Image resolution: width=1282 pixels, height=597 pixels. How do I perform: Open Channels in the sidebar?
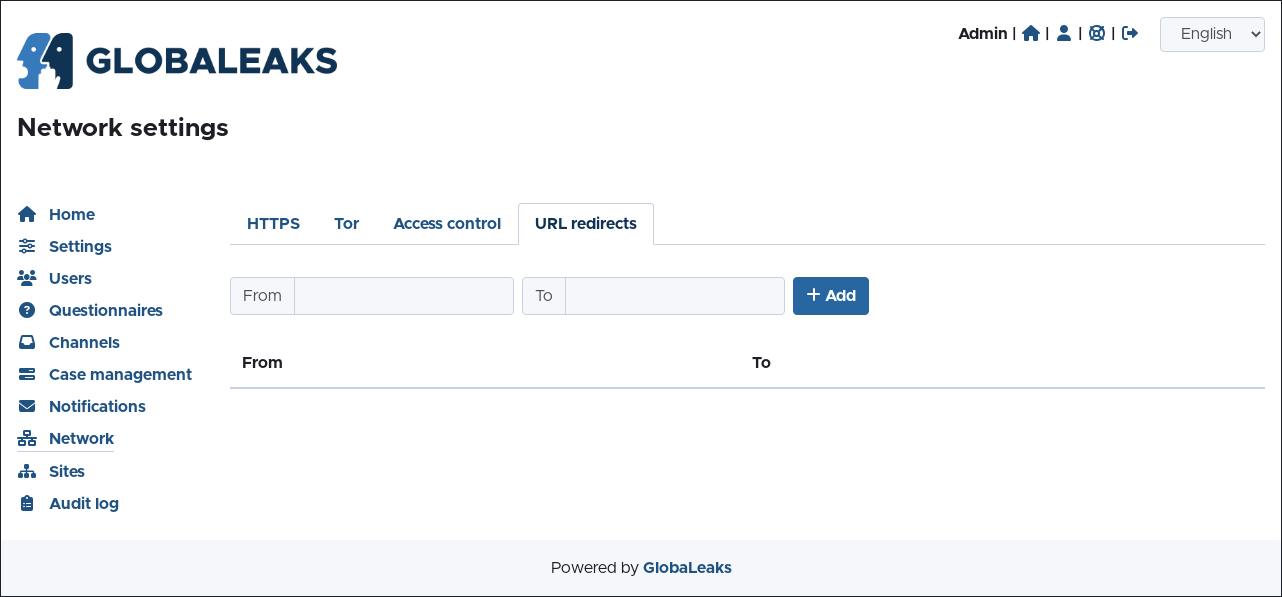pos(84,342)
